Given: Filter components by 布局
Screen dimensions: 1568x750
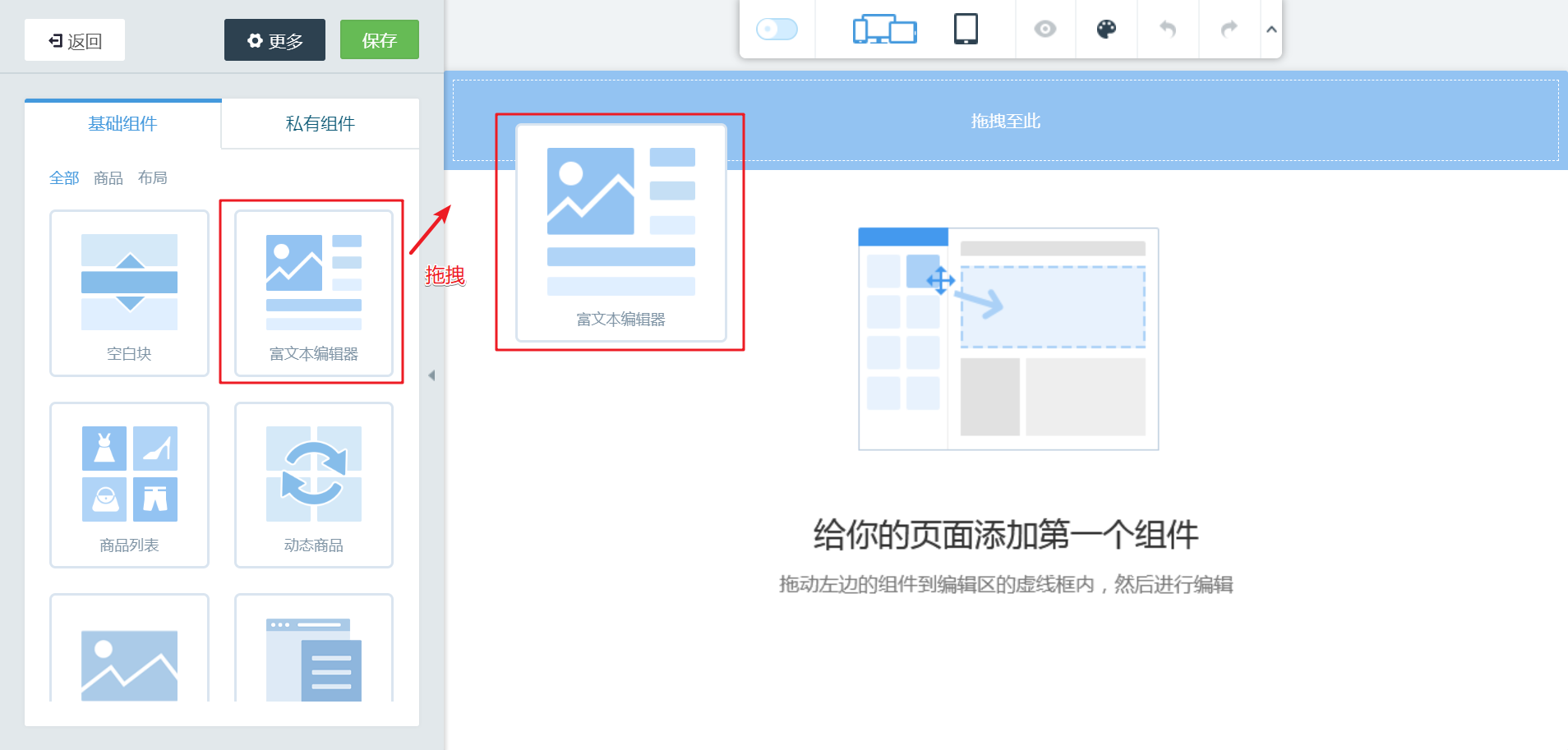Looking at the screenshot, I should click(x=153, y=177).
